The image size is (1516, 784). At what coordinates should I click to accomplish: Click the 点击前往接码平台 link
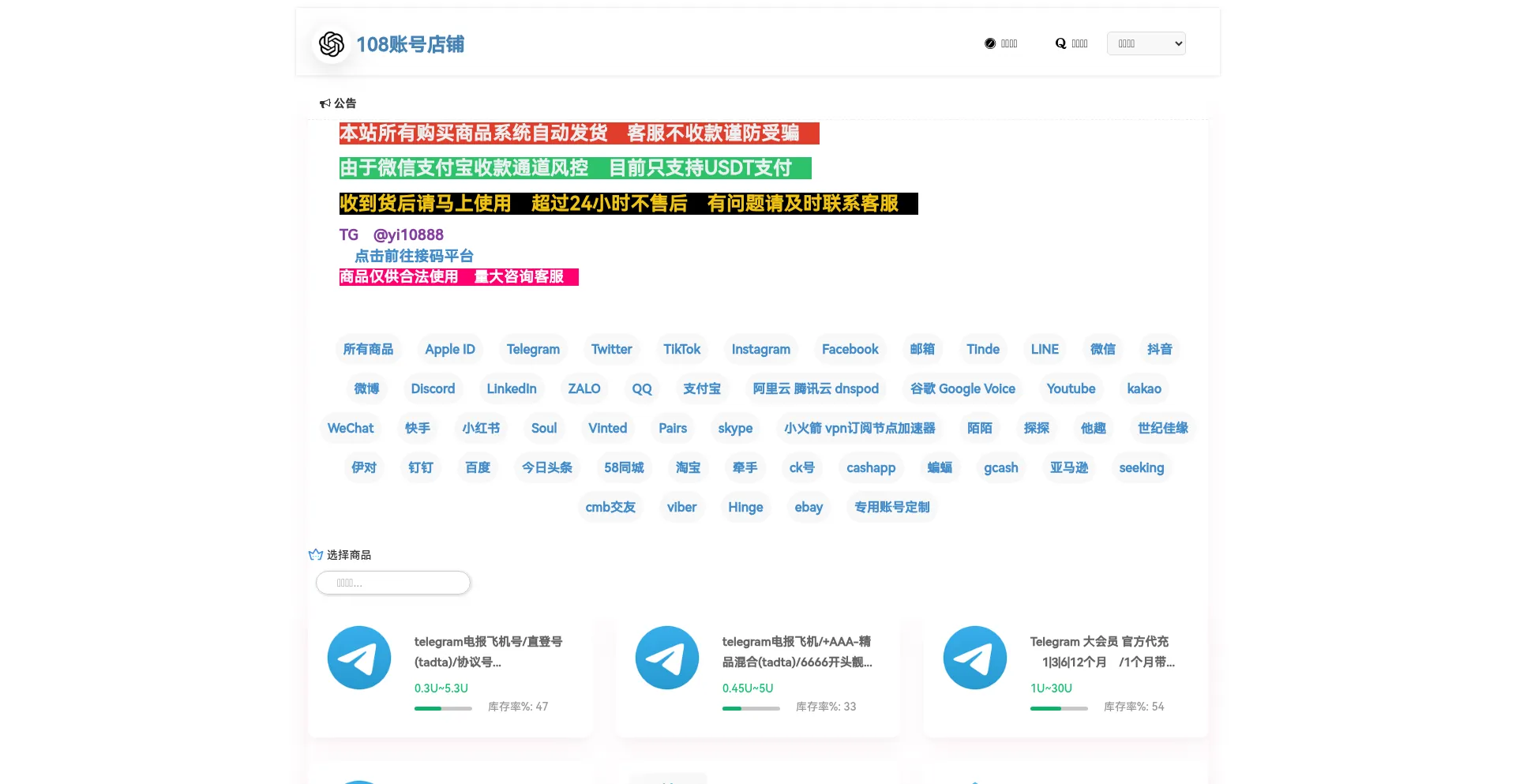point(414,256)
